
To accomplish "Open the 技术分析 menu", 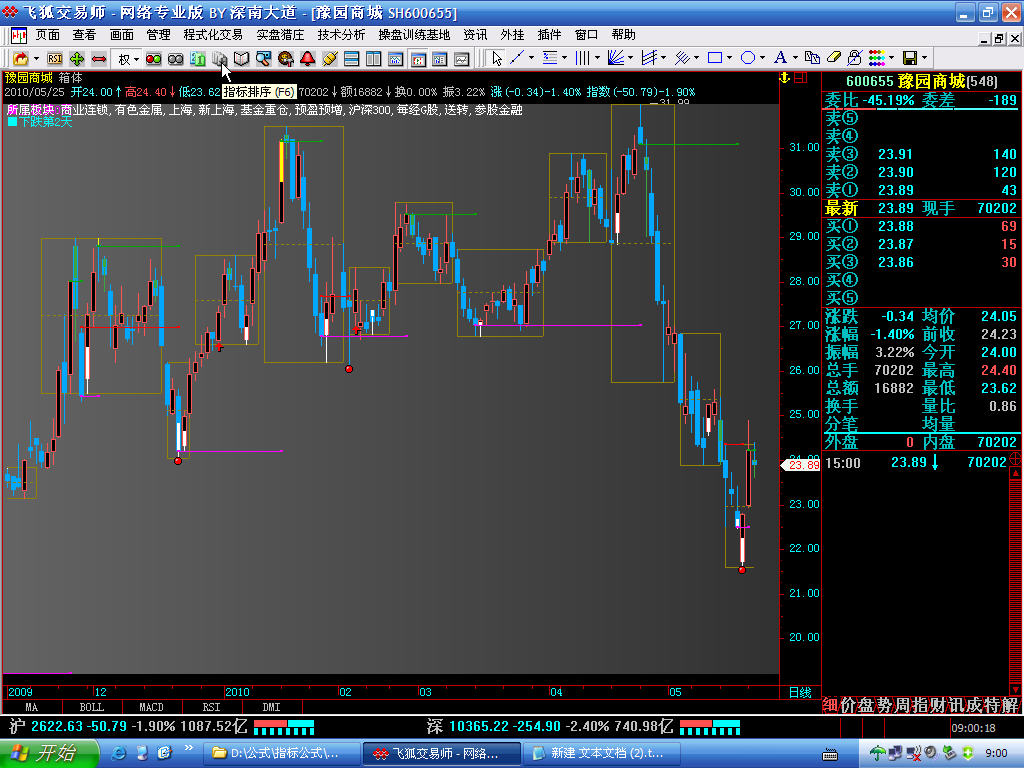I will pos(342,35).
